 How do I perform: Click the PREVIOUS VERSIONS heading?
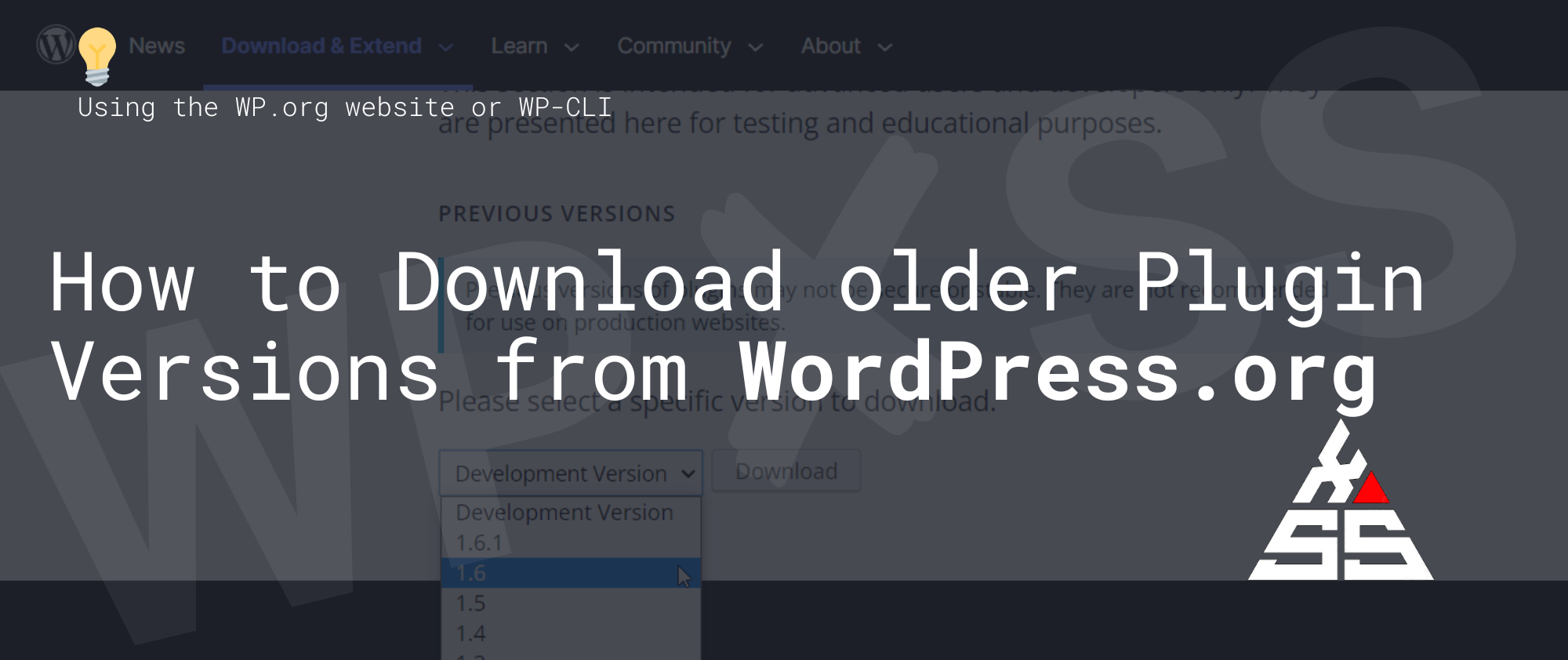[x=557, y=214]
